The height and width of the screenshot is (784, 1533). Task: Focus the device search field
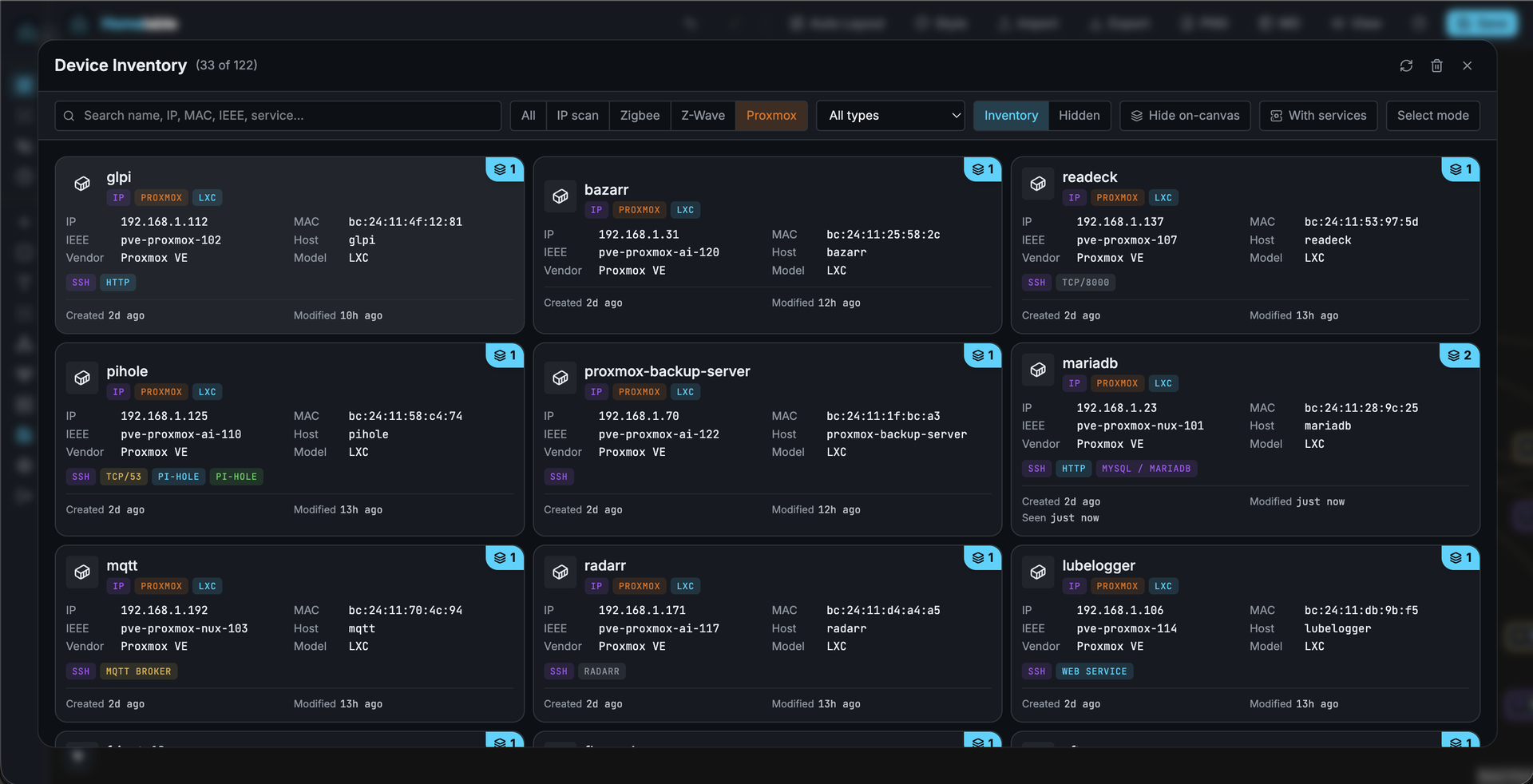pyautogui.click(x=278, y=116)
